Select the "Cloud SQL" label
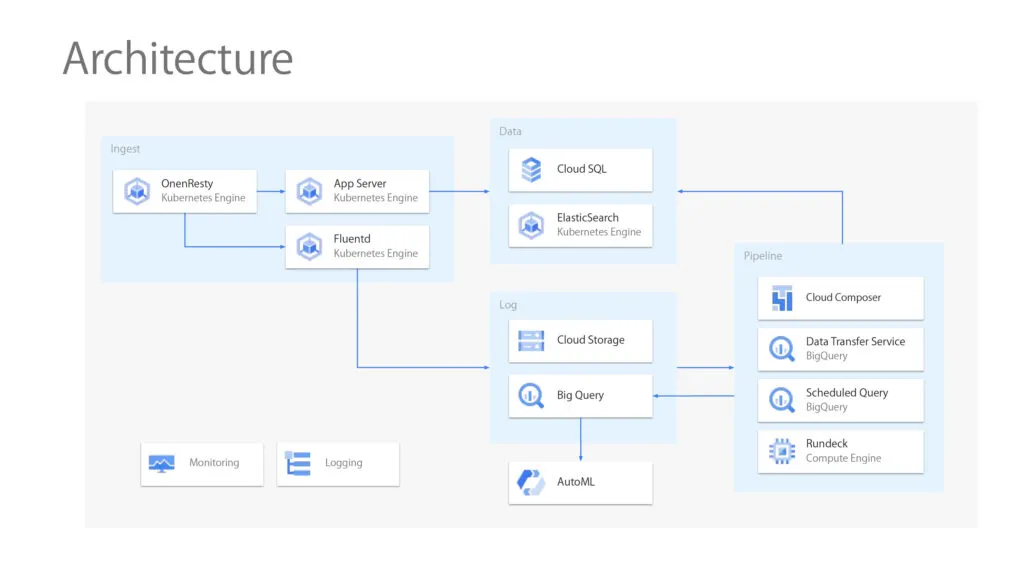This screenshot has height=576, width=1024. click(582, 168)
